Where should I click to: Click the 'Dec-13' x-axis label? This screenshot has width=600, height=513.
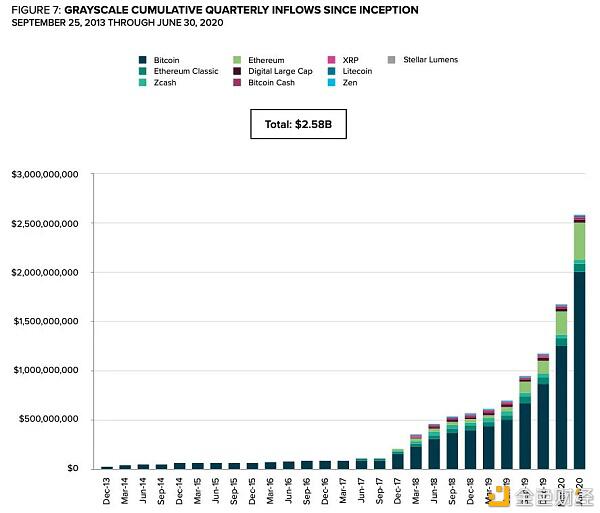[x=106, y=491]
